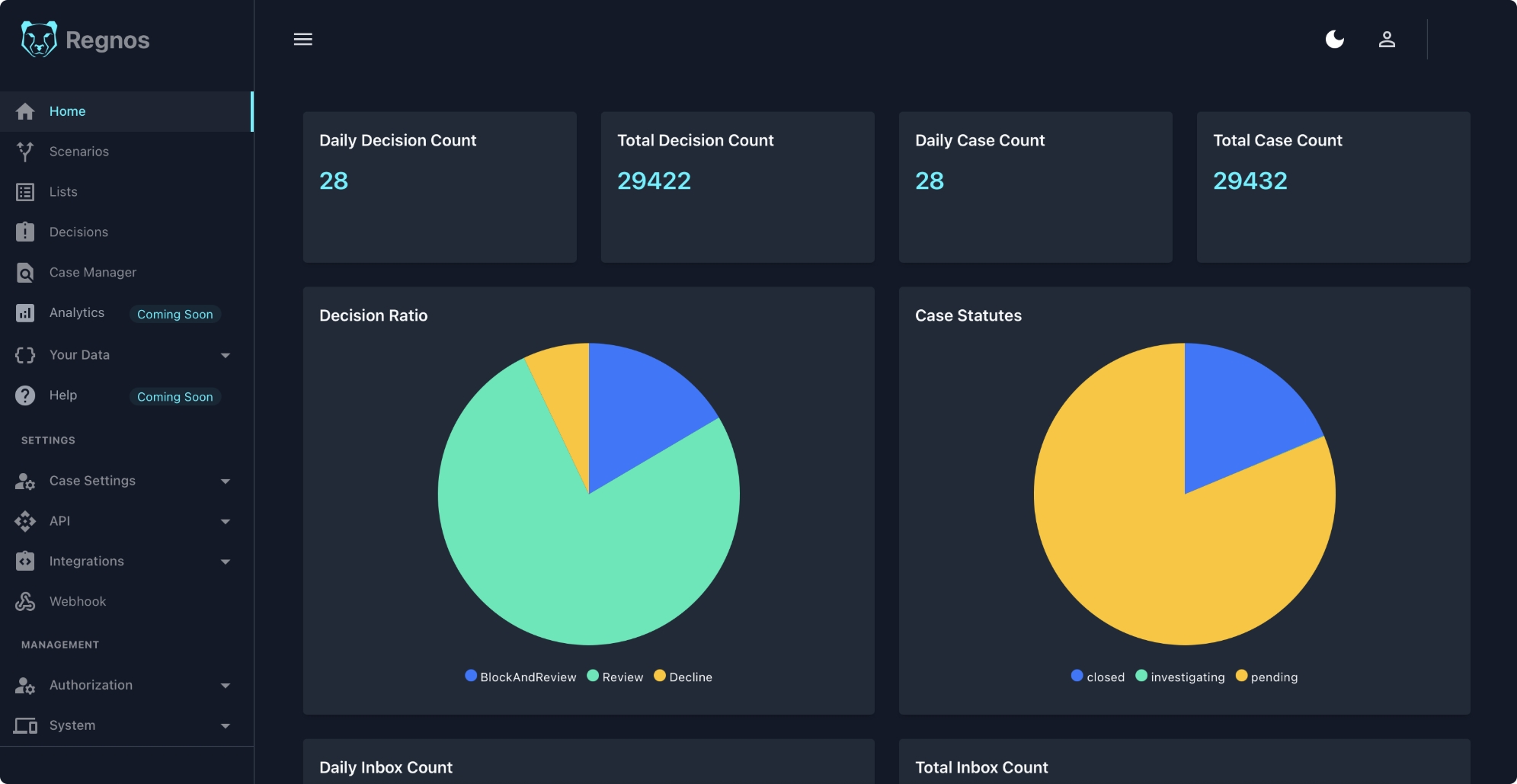The image size is (1517, 784).
Task: Click the Case Manager search icon
Action: (25, 272)
